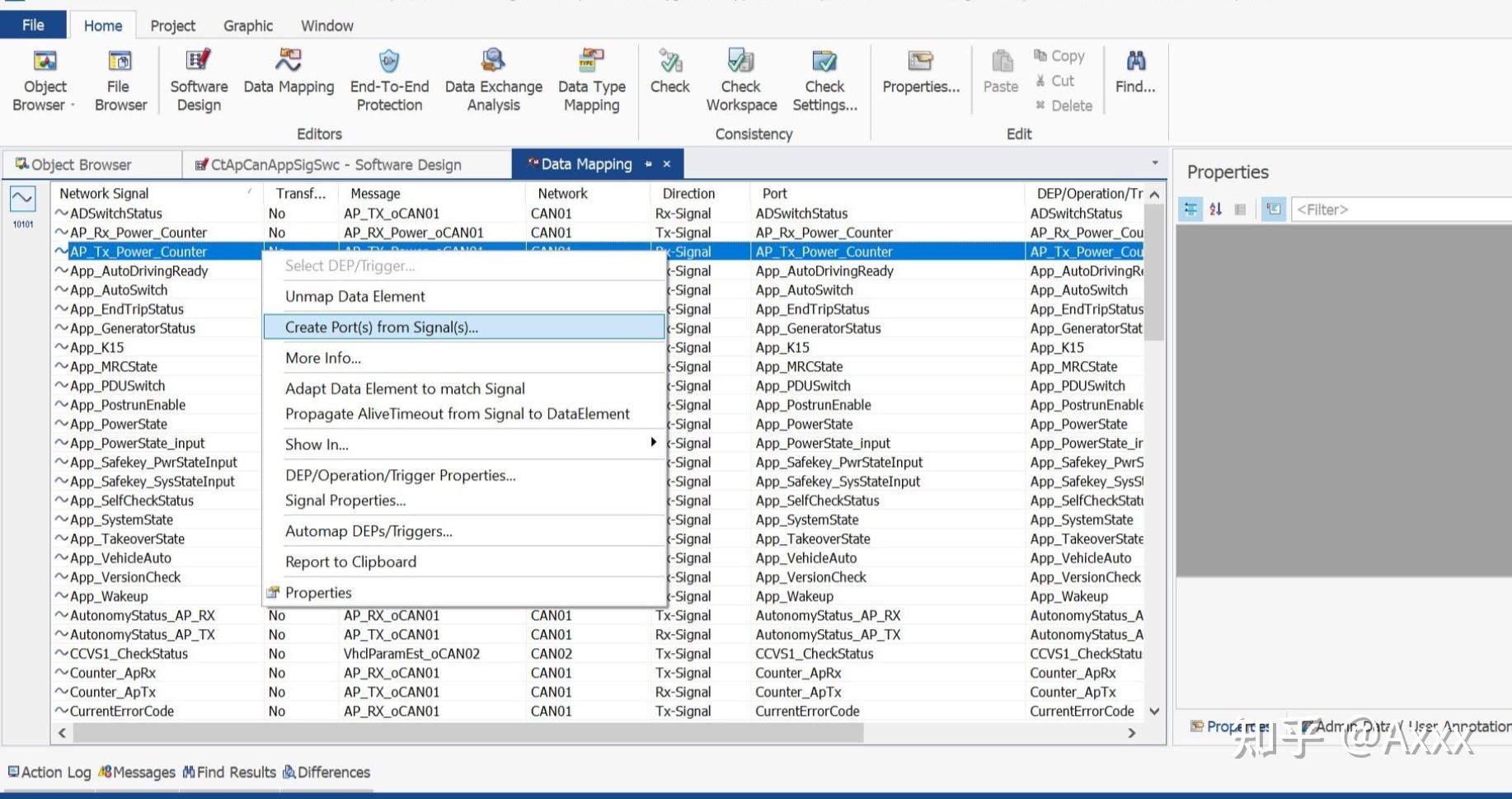Screen dimensions: 1512x799
Task: Click the Find binoculars icon
Action: (x=1135, y=62)
